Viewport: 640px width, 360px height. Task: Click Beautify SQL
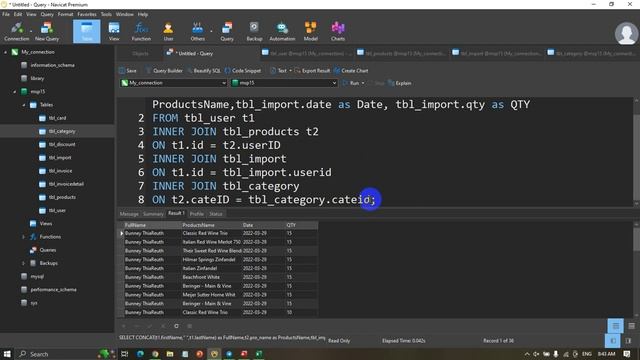click(204, 71)
